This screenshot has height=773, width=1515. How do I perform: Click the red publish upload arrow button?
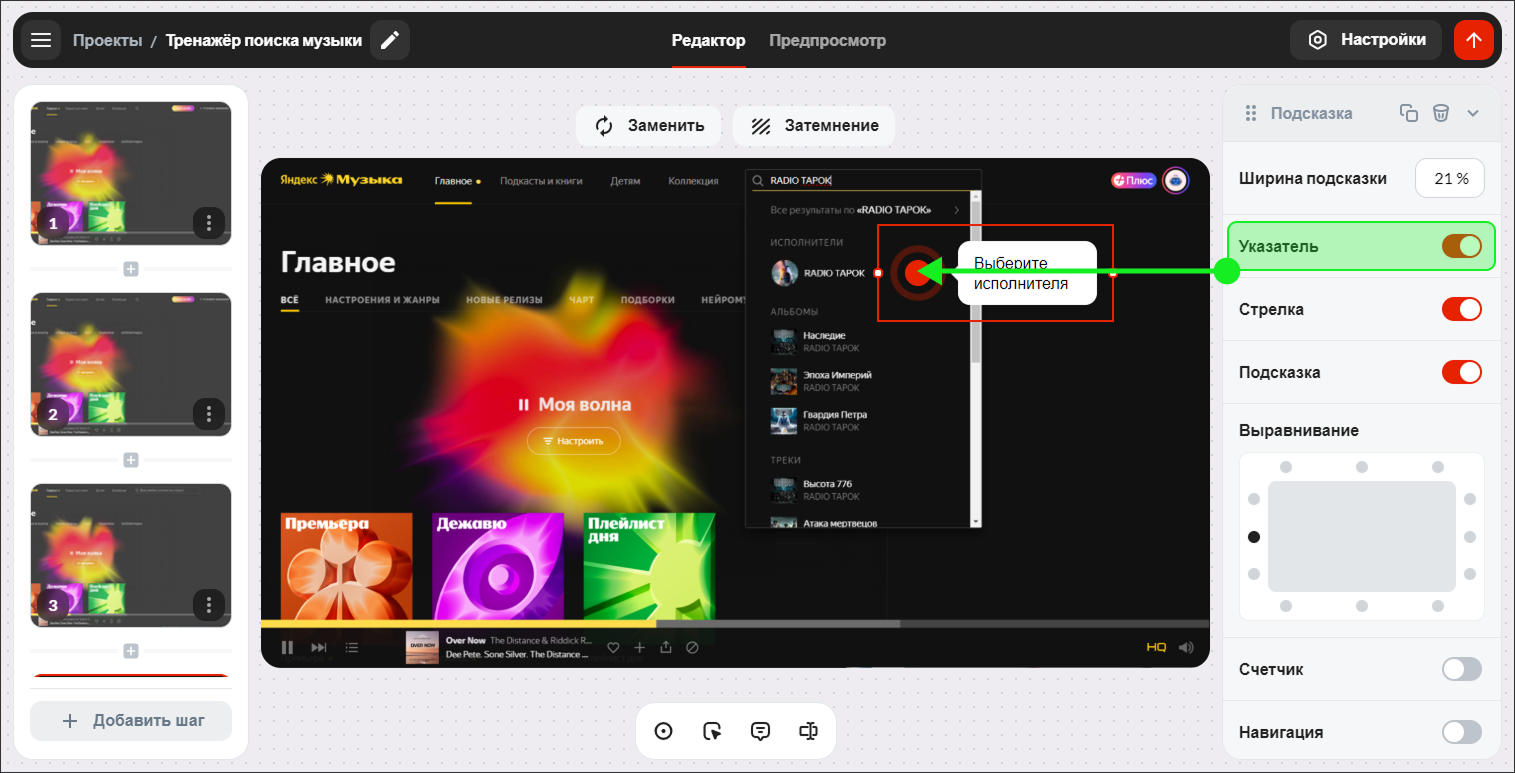click(x=1473, y=40)
